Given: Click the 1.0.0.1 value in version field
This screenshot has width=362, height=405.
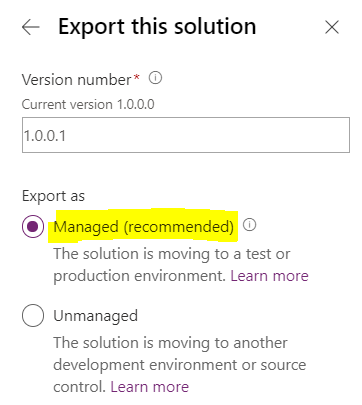Looking at the screenshot, I should (45, 136).
